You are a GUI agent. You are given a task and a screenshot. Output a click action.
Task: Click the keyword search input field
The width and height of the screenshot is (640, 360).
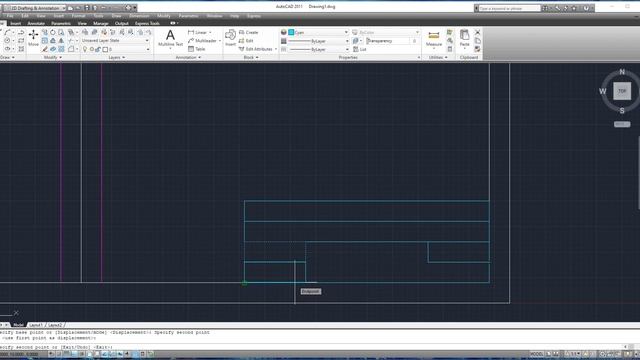[509, 8]
